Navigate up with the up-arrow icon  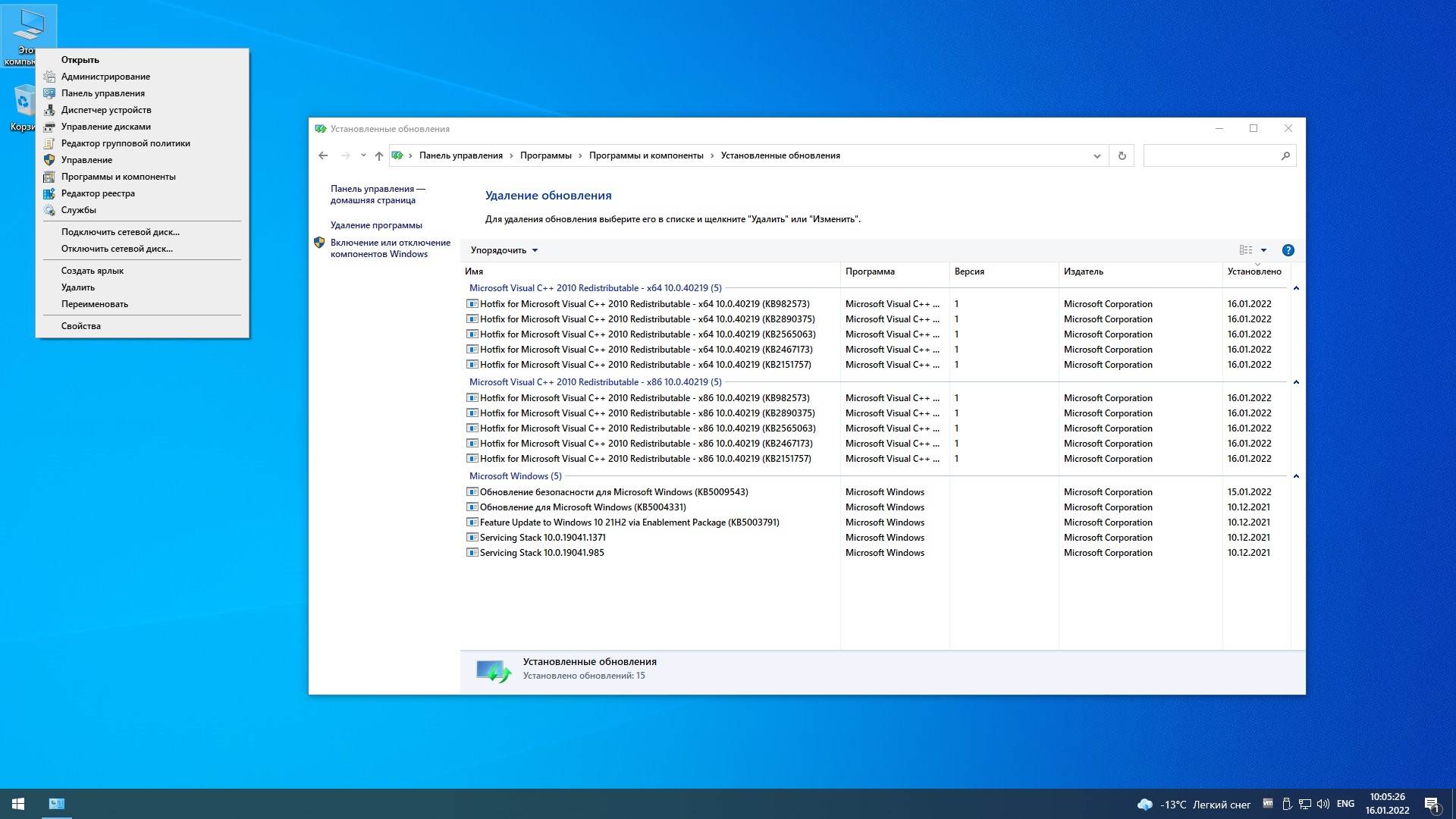point(378,155)
